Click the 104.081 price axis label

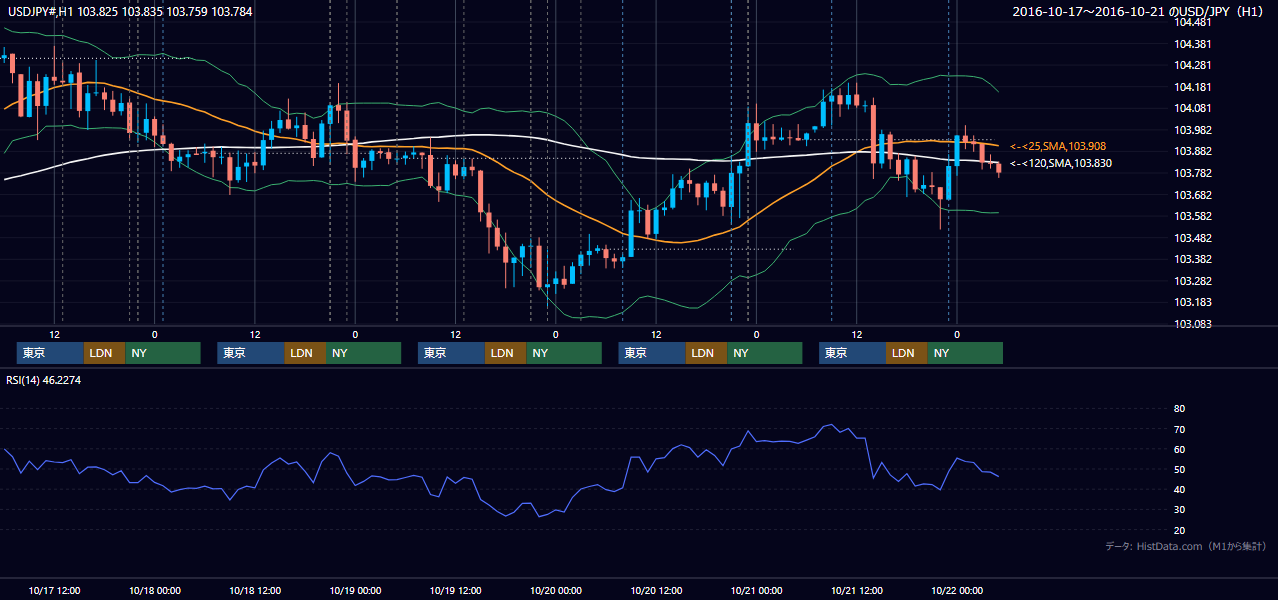[x=1192, y=109]
